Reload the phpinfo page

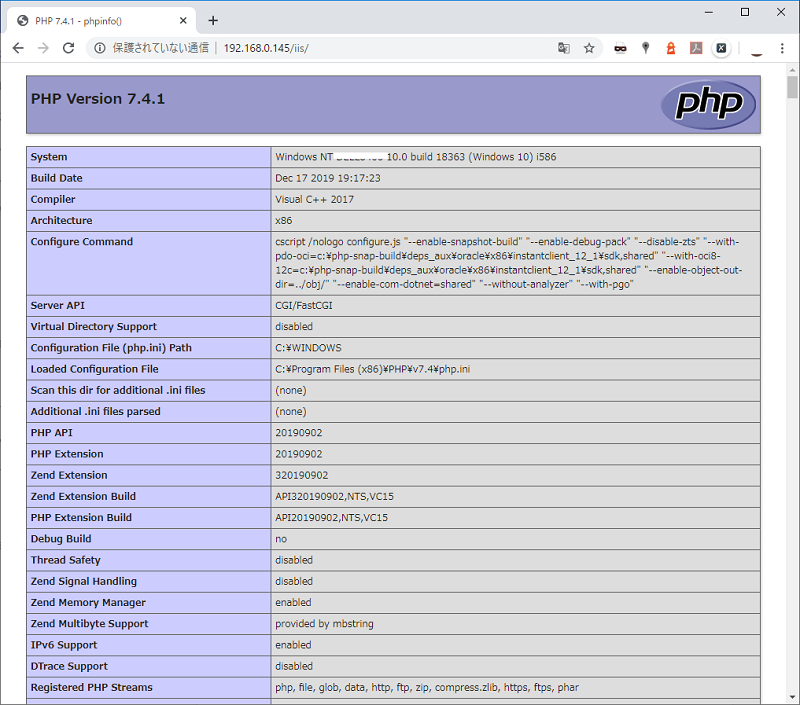click(x=68, y=48)
